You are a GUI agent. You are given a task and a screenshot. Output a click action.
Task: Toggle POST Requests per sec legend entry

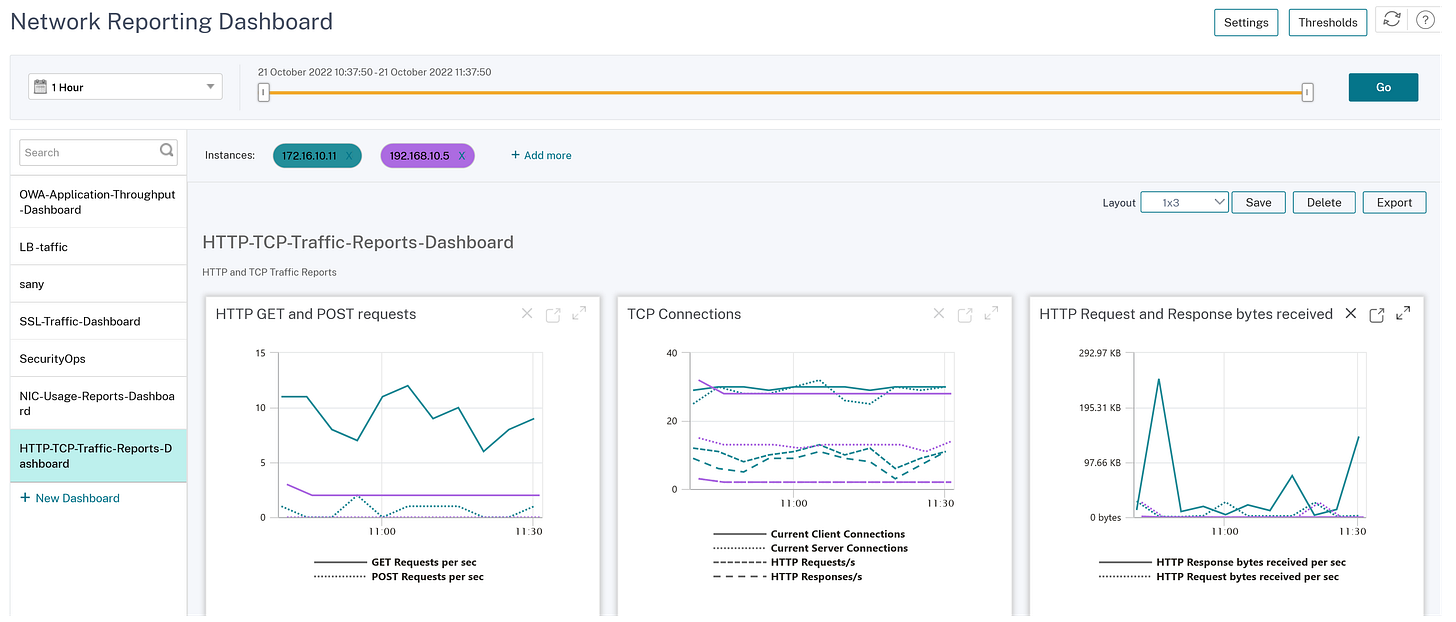coord(398,576)
